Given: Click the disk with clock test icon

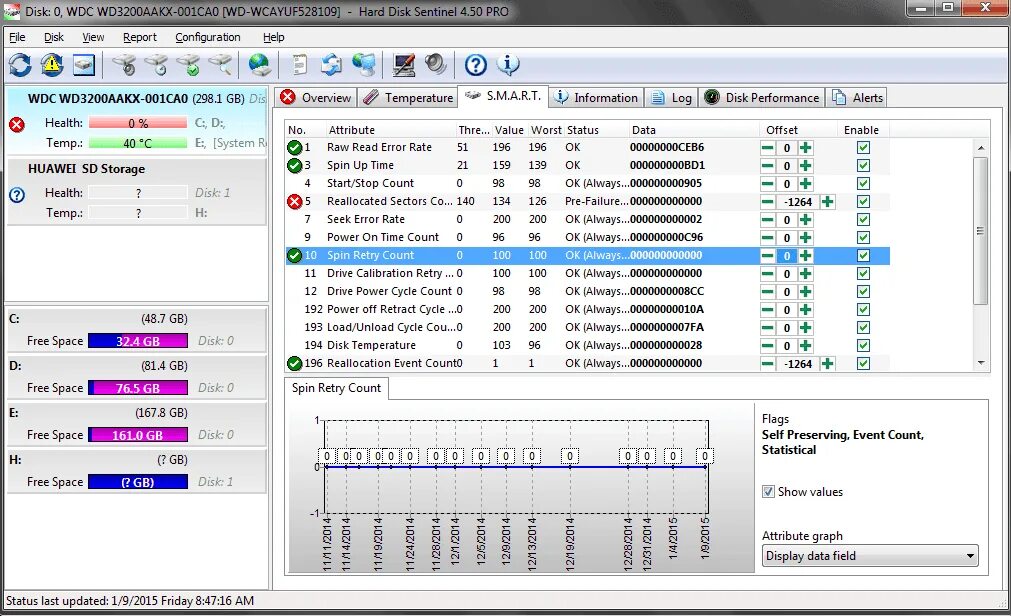Looking at the screenshot, I should tap(156, 65).
